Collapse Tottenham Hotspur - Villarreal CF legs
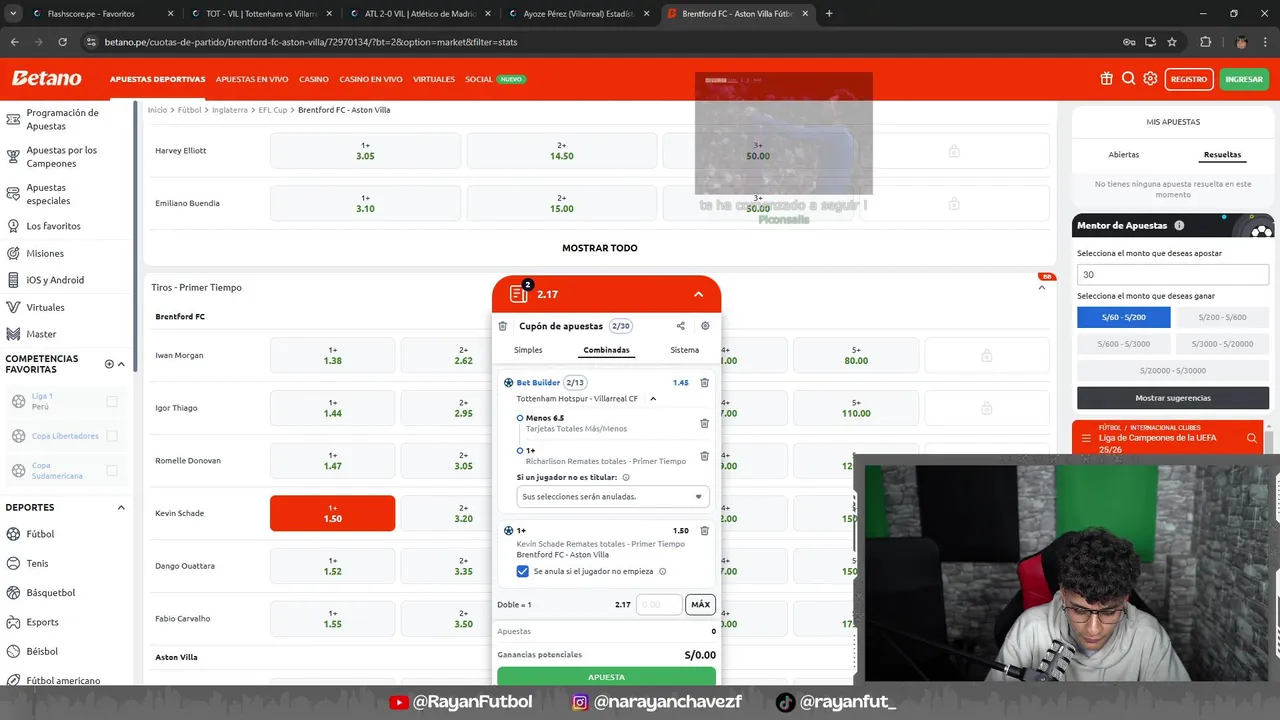This screenshot has height=720, width=1280. pos(653,399)
